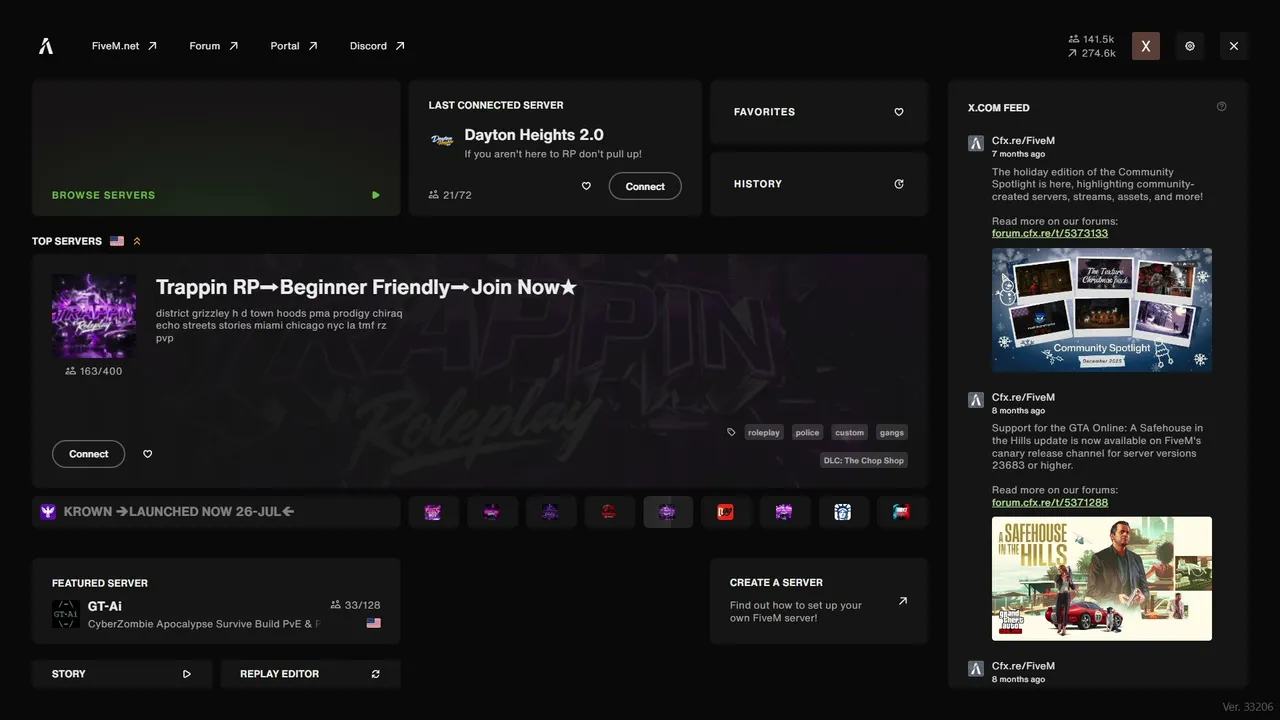Click the custom tag

(x=850, y=433)
